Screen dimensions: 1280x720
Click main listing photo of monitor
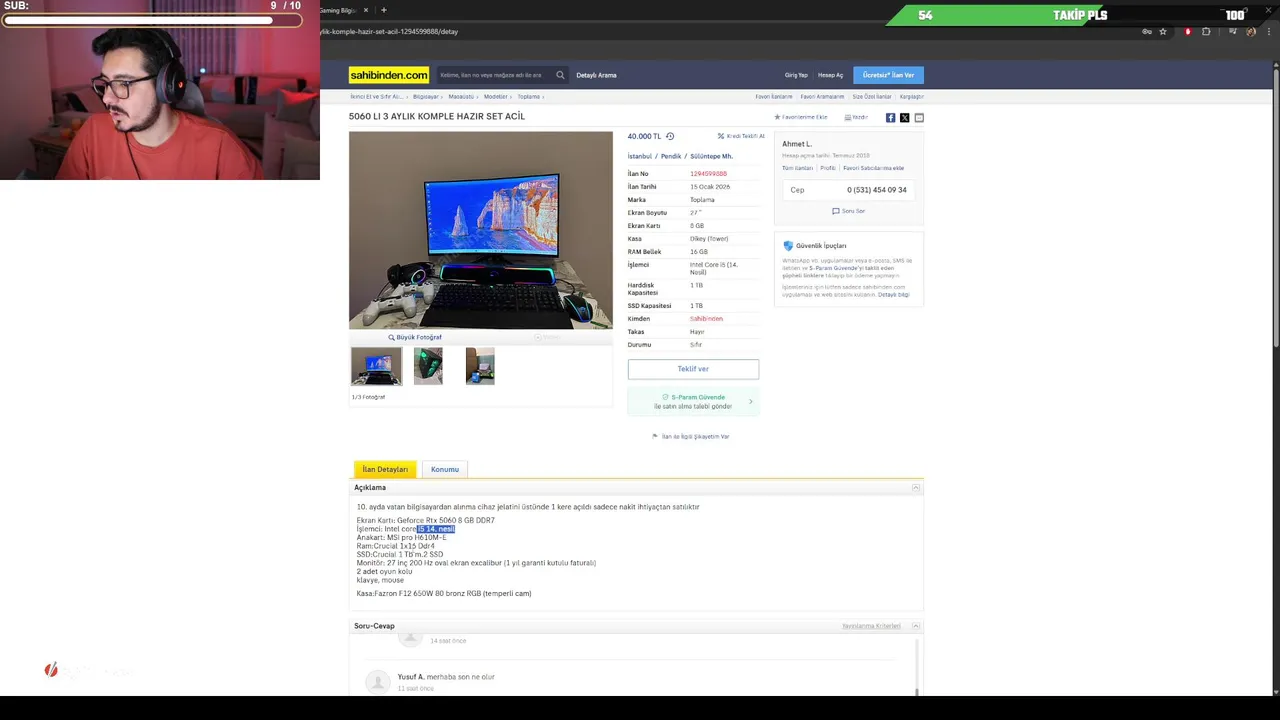tap(481, 230)
